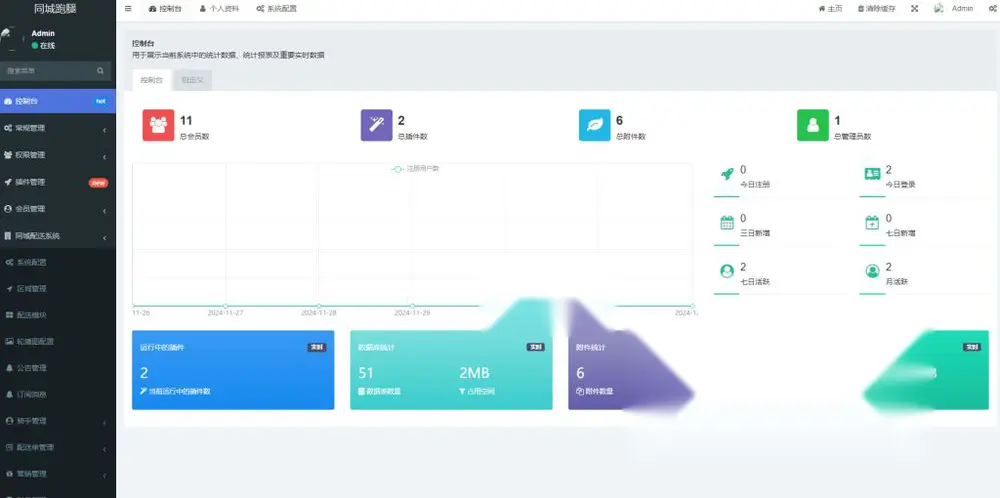Expand the 权限管理 sidebar menu
Viewport: 1000px width, 498px height.
pos(57,155)
